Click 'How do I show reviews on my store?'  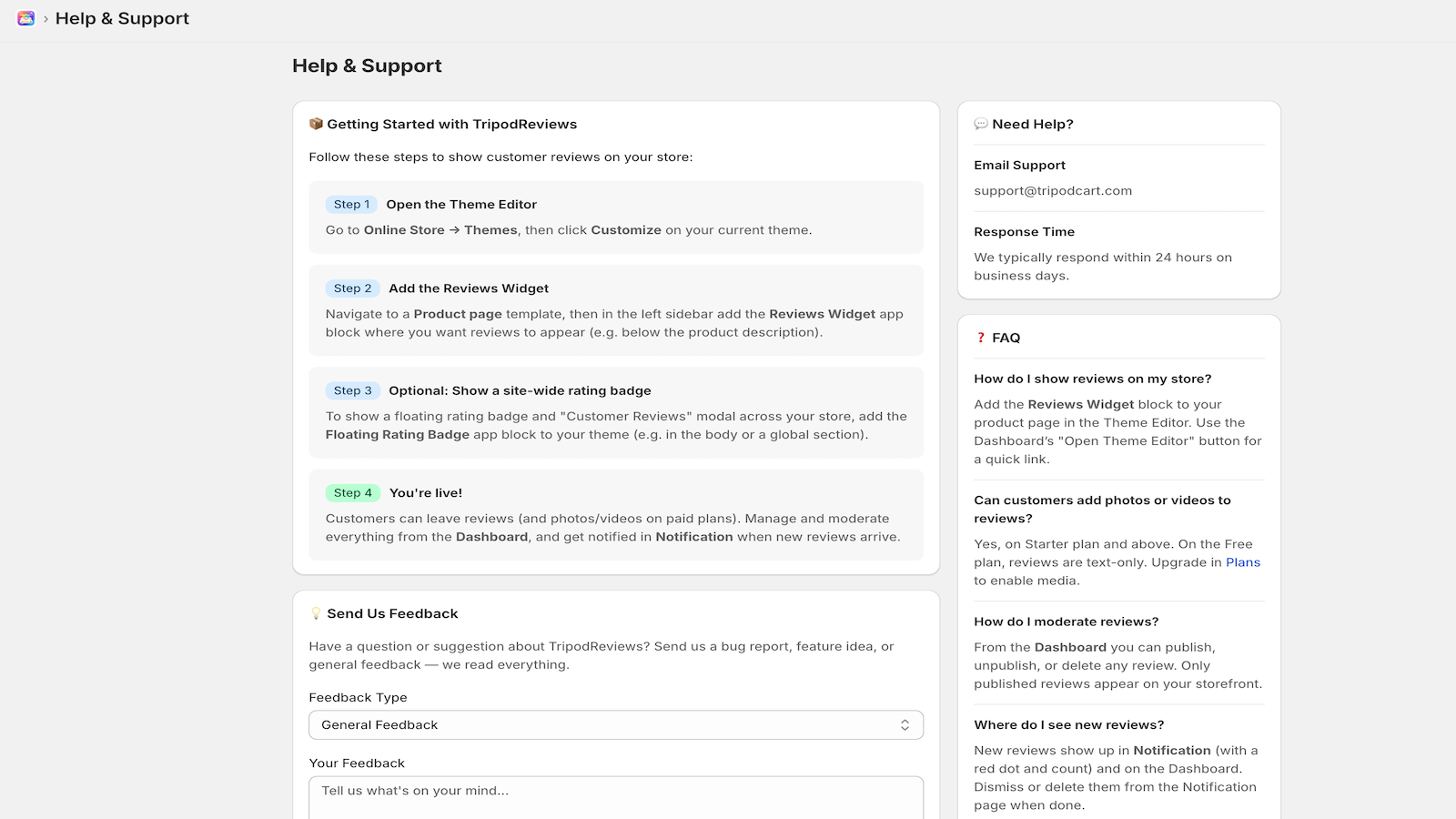(1092, 379)
